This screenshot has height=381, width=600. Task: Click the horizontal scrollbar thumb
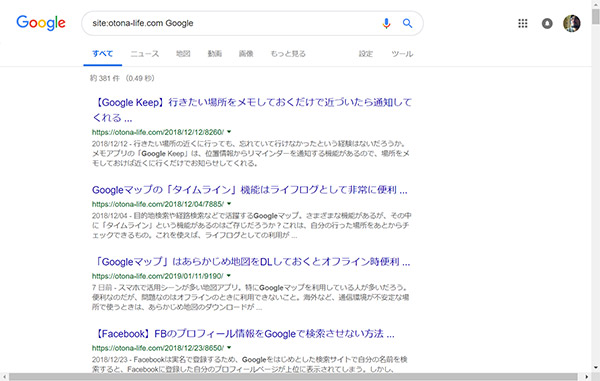coord(293,377)
